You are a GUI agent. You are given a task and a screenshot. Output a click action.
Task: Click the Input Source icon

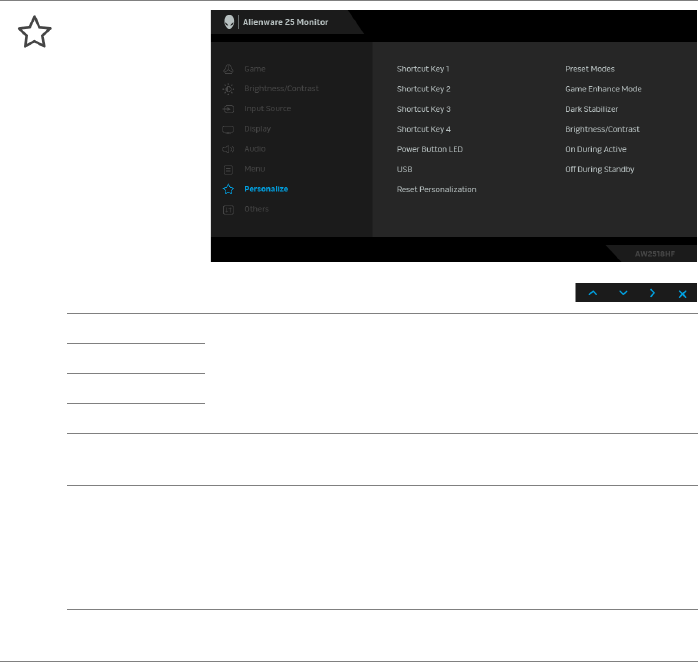228,109
